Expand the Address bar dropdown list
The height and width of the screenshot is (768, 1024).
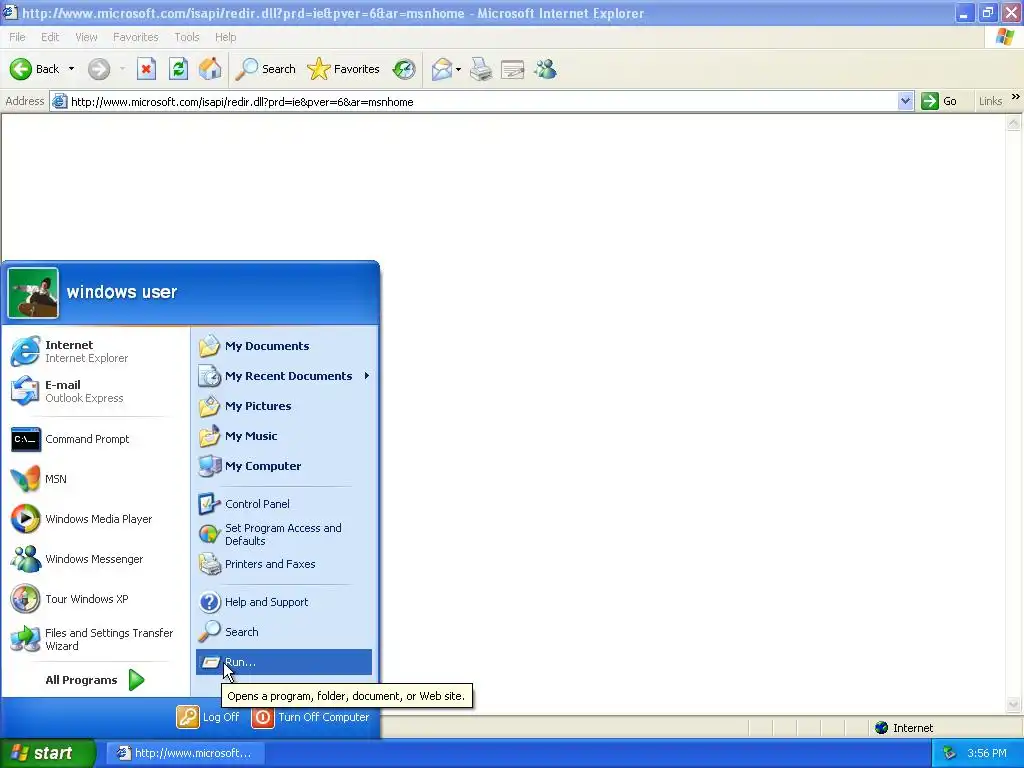pyautogui.click(x=905, y=101)
